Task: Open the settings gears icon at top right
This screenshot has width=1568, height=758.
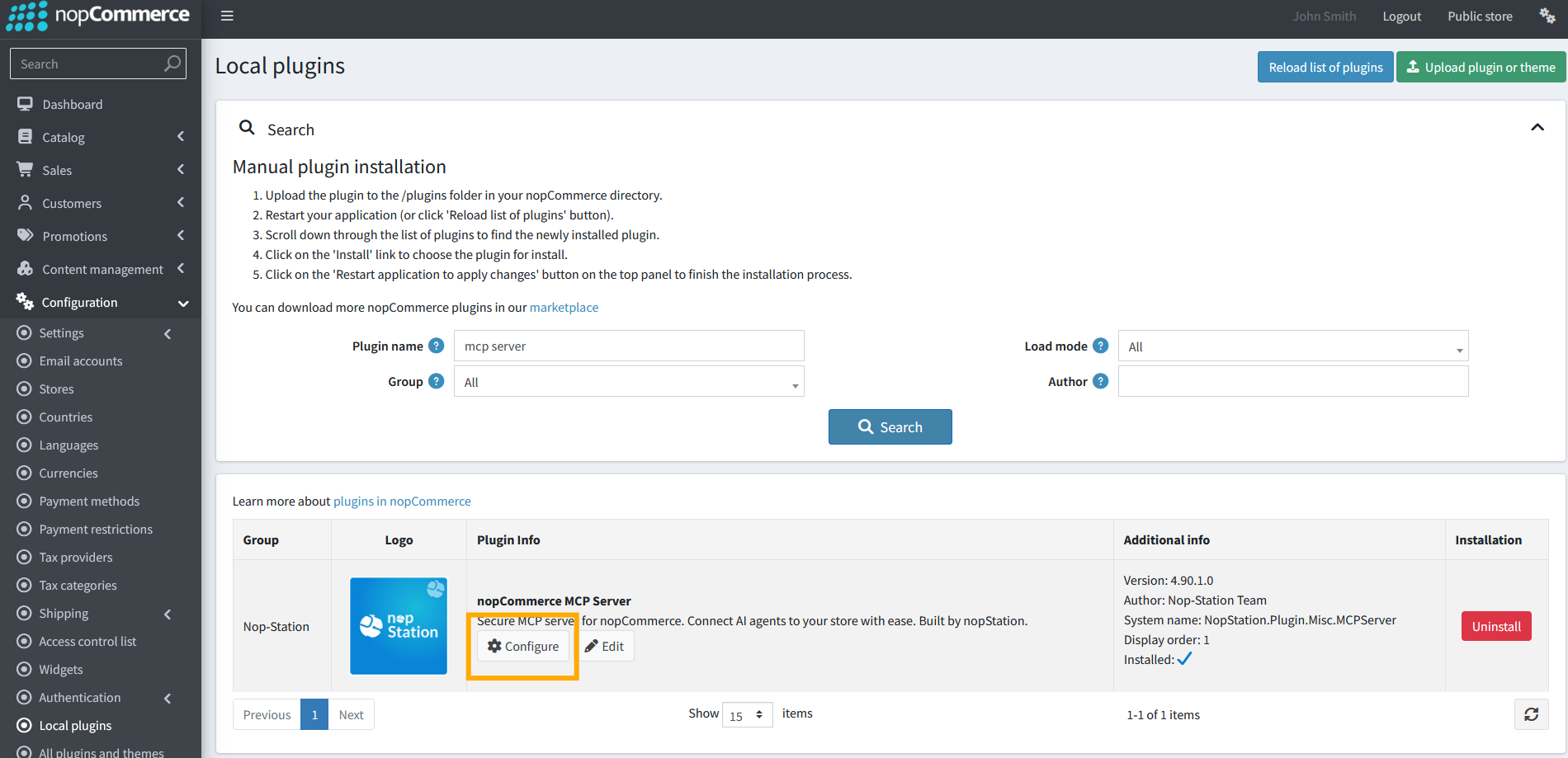Action: coord(1547,16)
